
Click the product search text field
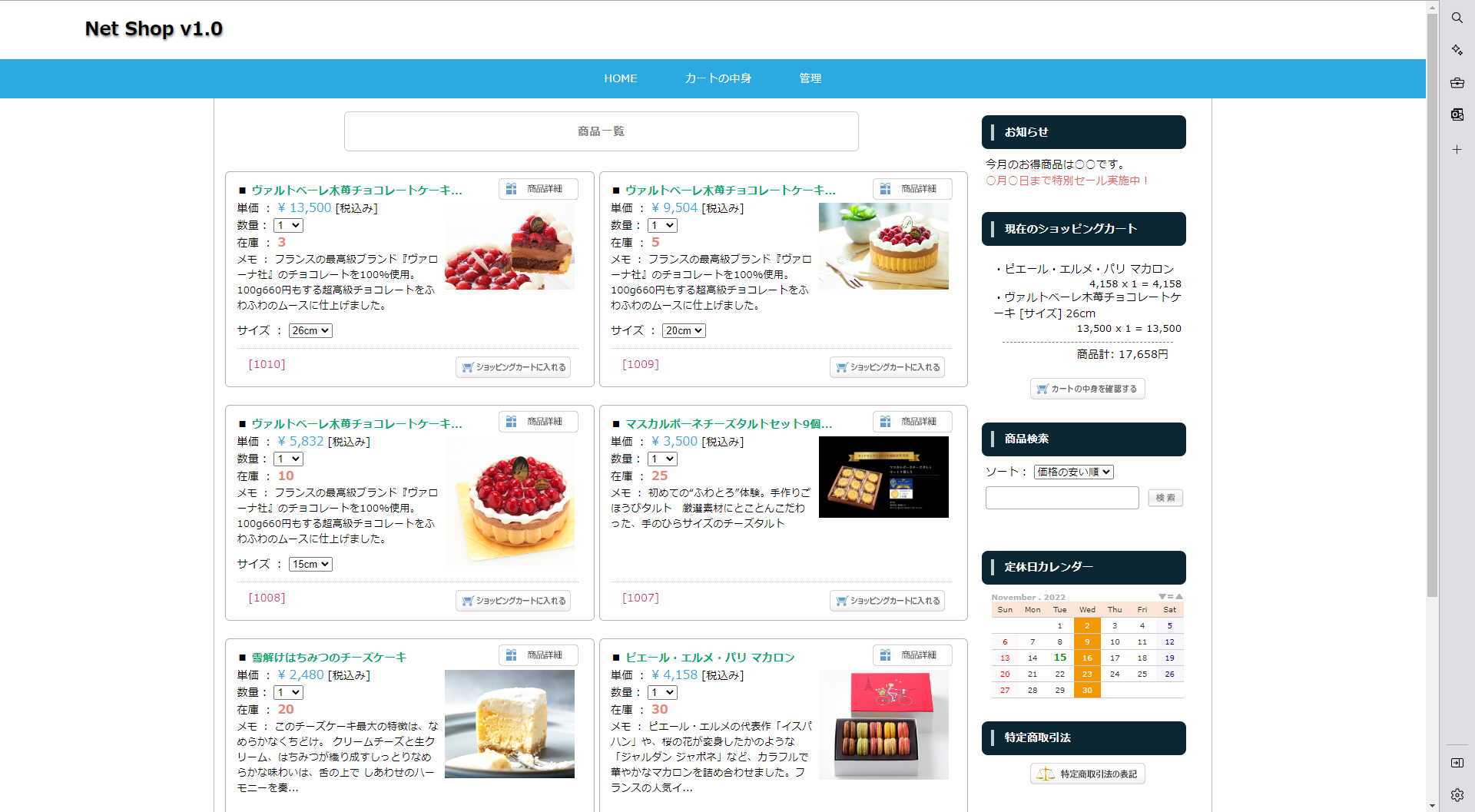(x=1062, y=498)
